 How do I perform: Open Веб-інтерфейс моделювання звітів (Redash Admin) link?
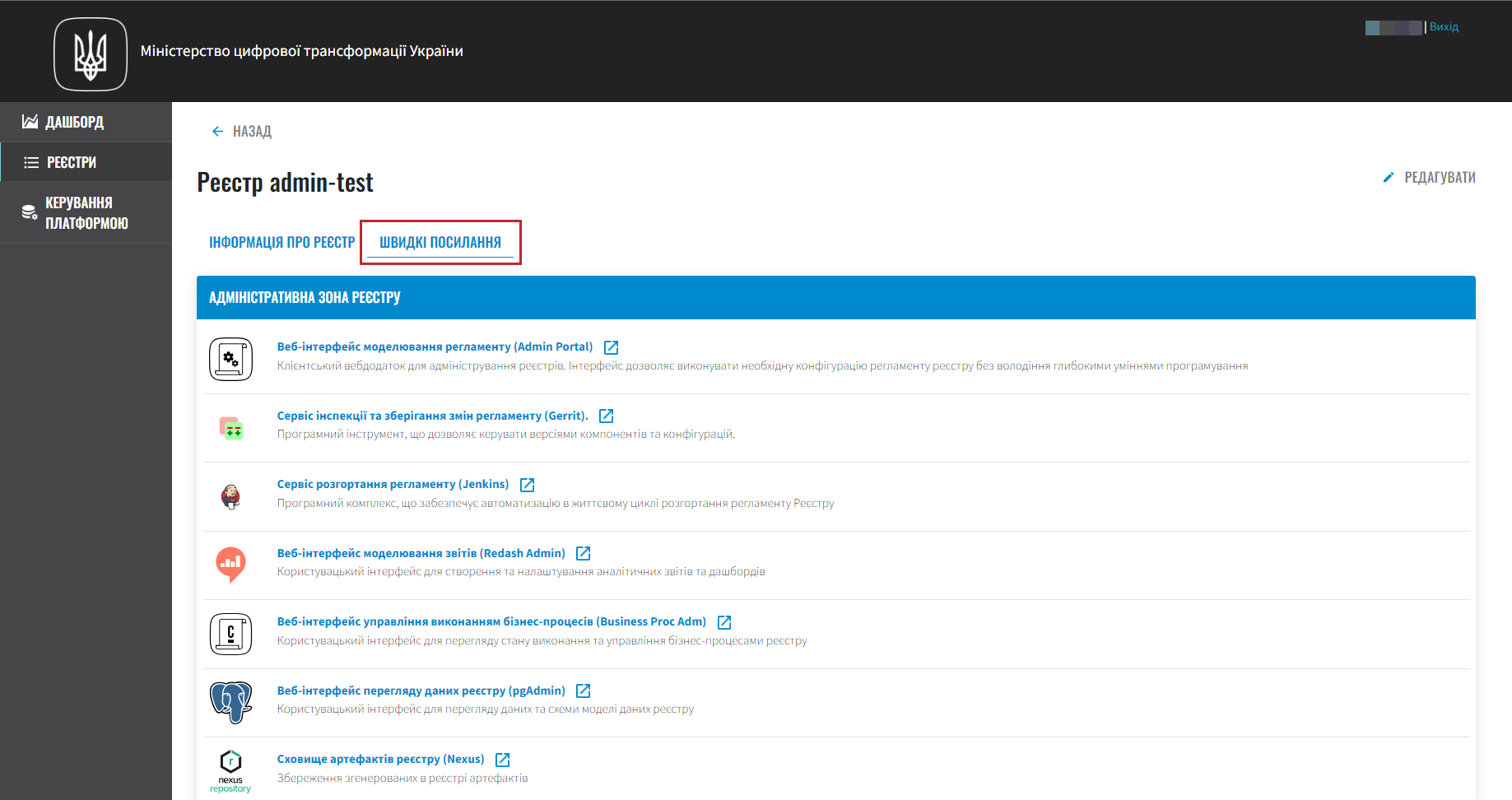coord(421,553)
